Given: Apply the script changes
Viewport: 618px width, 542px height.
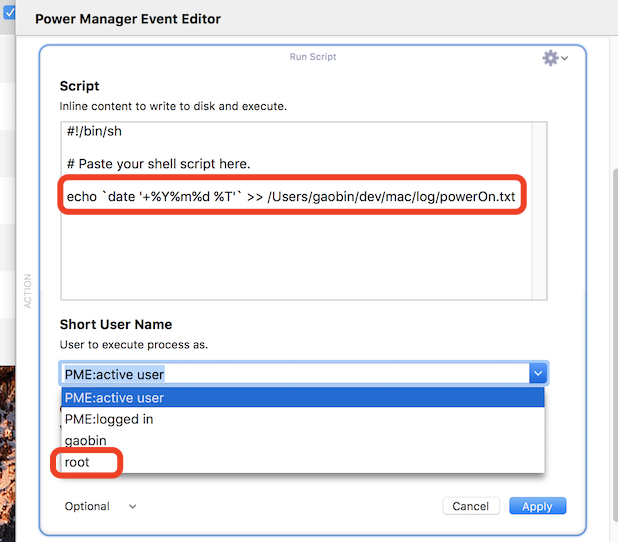Looking at the screenshot, I should tap(537, 506).
